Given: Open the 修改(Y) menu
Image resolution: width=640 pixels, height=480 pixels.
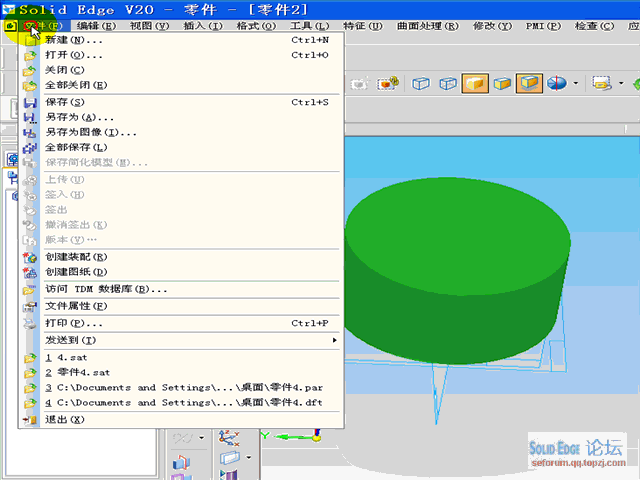Looking at the screenshot, I should click(492, 26).
